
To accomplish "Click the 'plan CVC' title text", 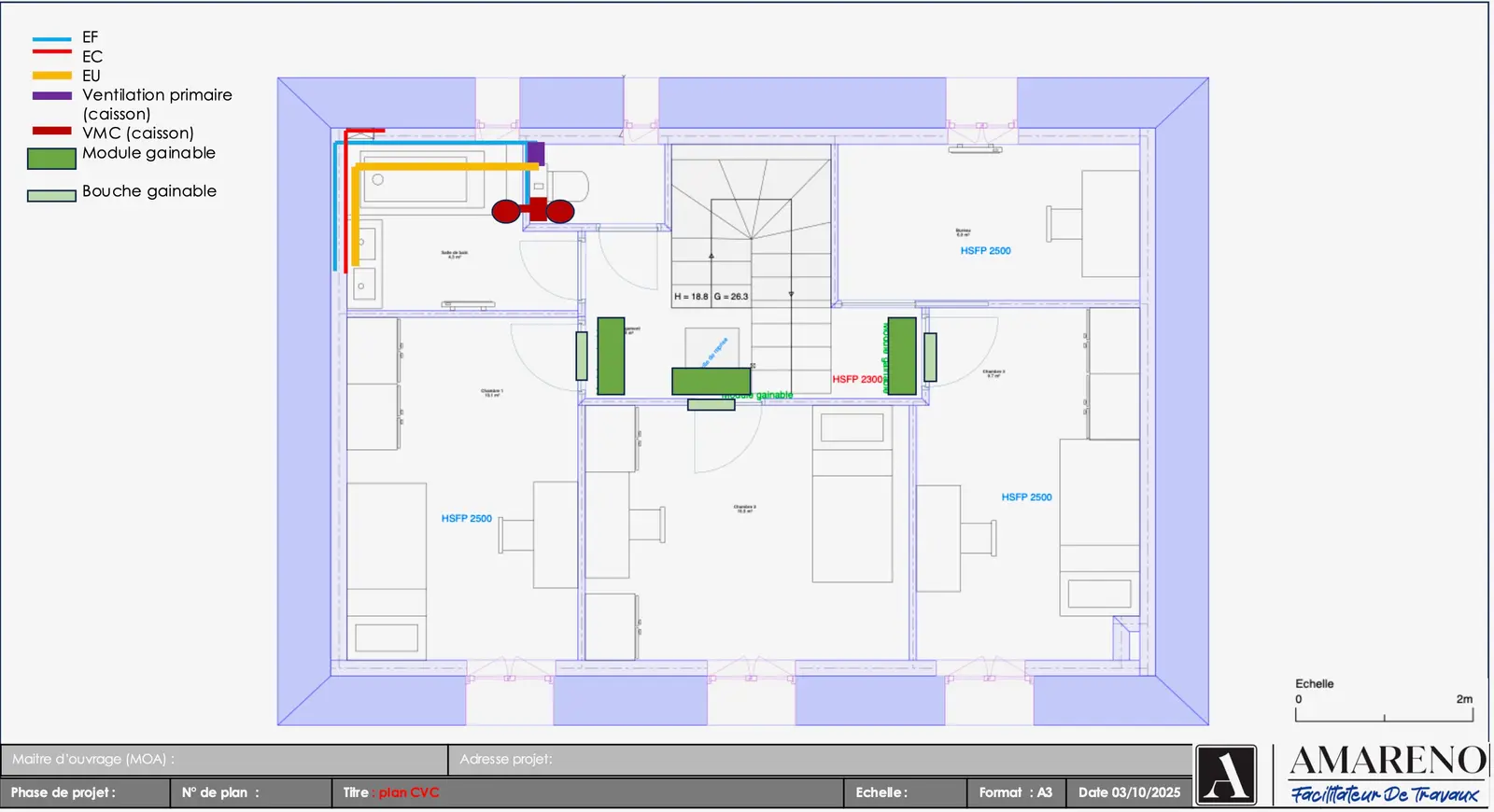I will [408, 792].
